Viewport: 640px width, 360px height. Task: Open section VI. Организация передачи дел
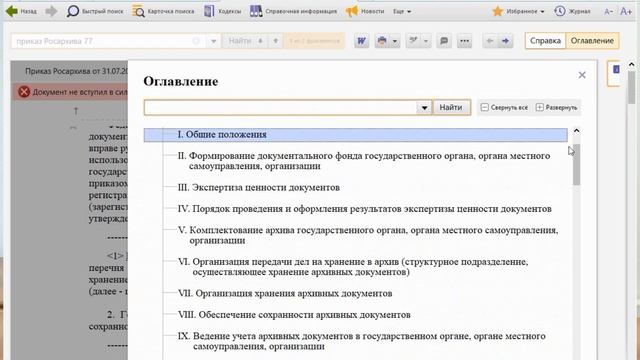pyautogui.click(x=353, y=267)
